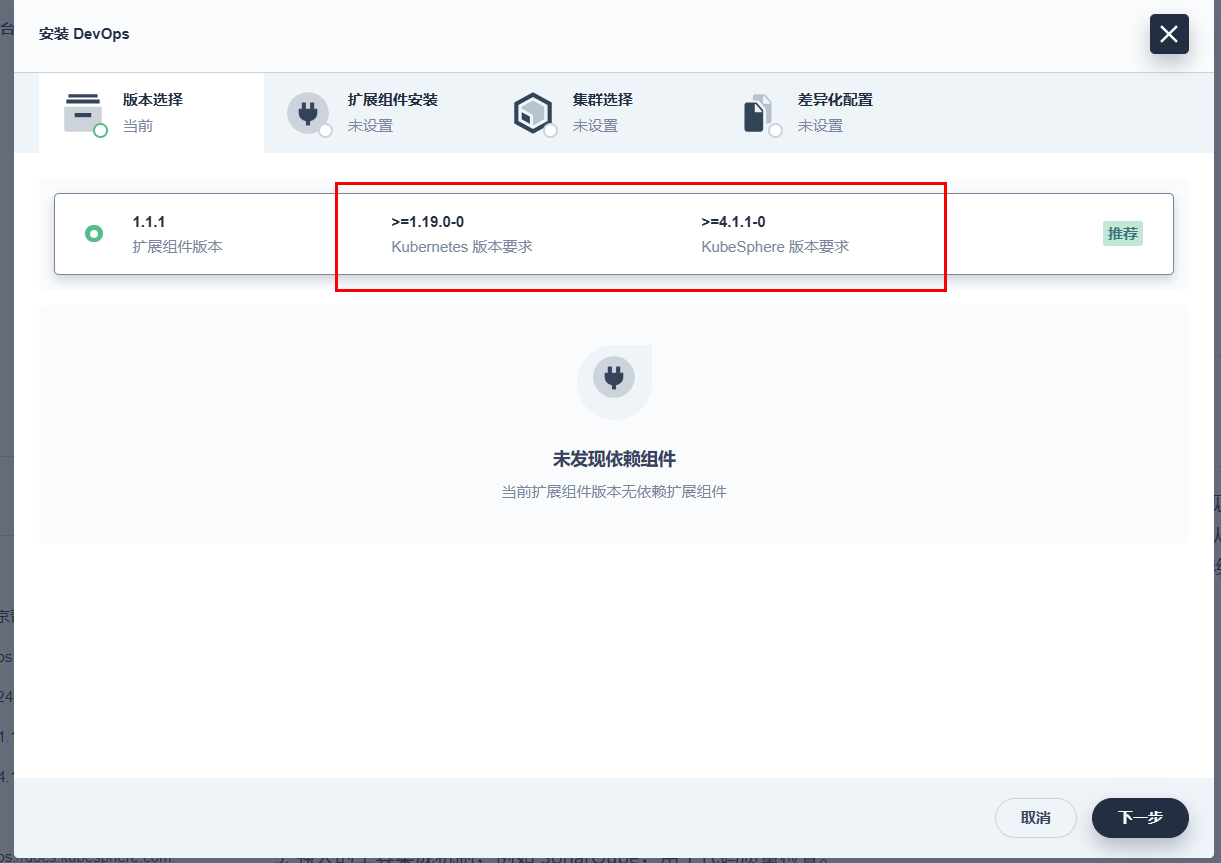Click the 未设置 status under 差异化配置
The image size is (1221, 863).
tap(820, 126)
